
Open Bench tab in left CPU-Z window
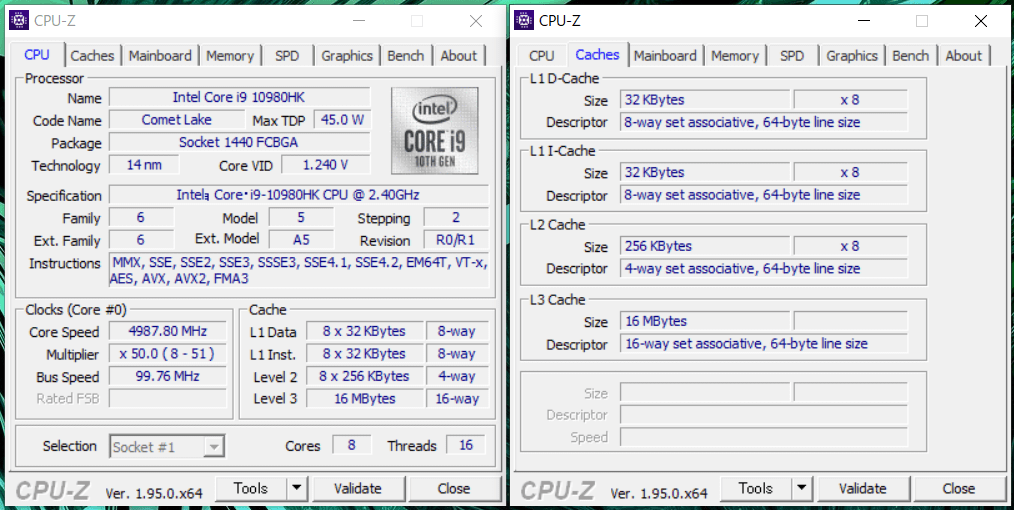406,56
